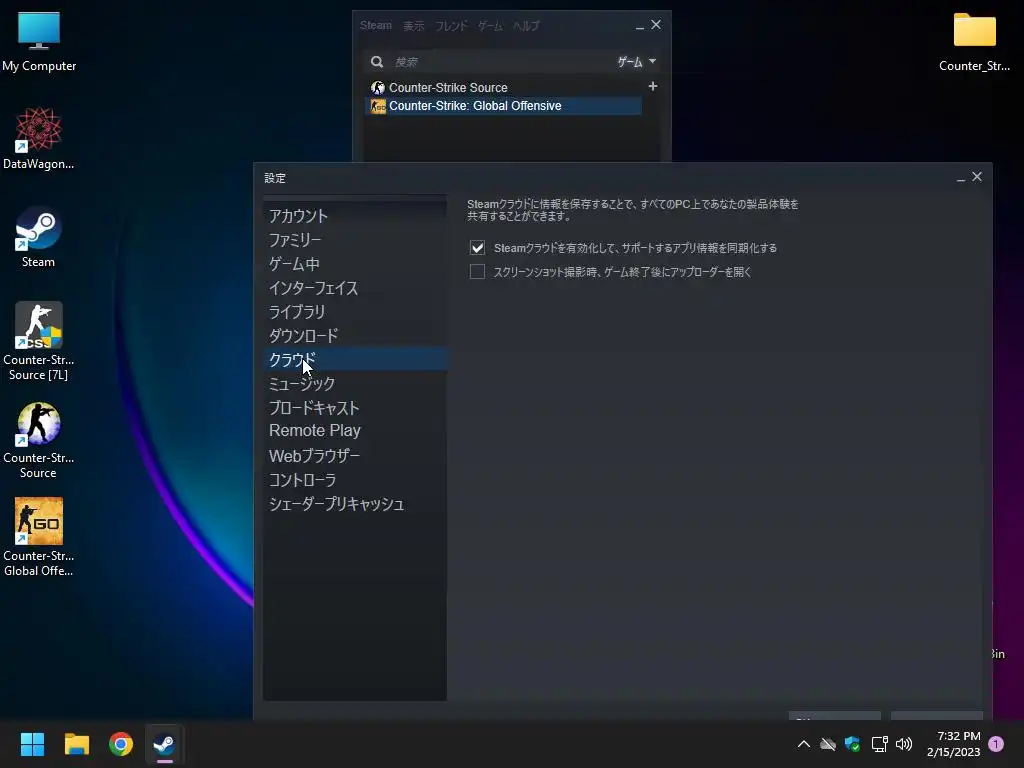The height and width of the screenshot is (768, 1024).
Task: Close the 設定 settings window
Action: pyautogui.click(x=977, y=177)
